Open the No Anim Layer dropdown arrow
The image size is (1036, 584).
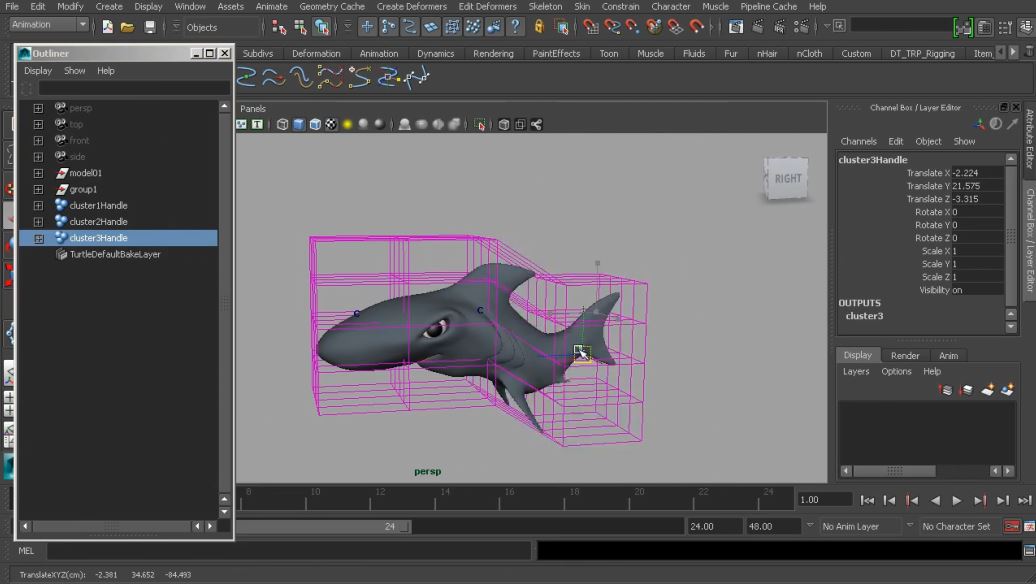point(810,525)
